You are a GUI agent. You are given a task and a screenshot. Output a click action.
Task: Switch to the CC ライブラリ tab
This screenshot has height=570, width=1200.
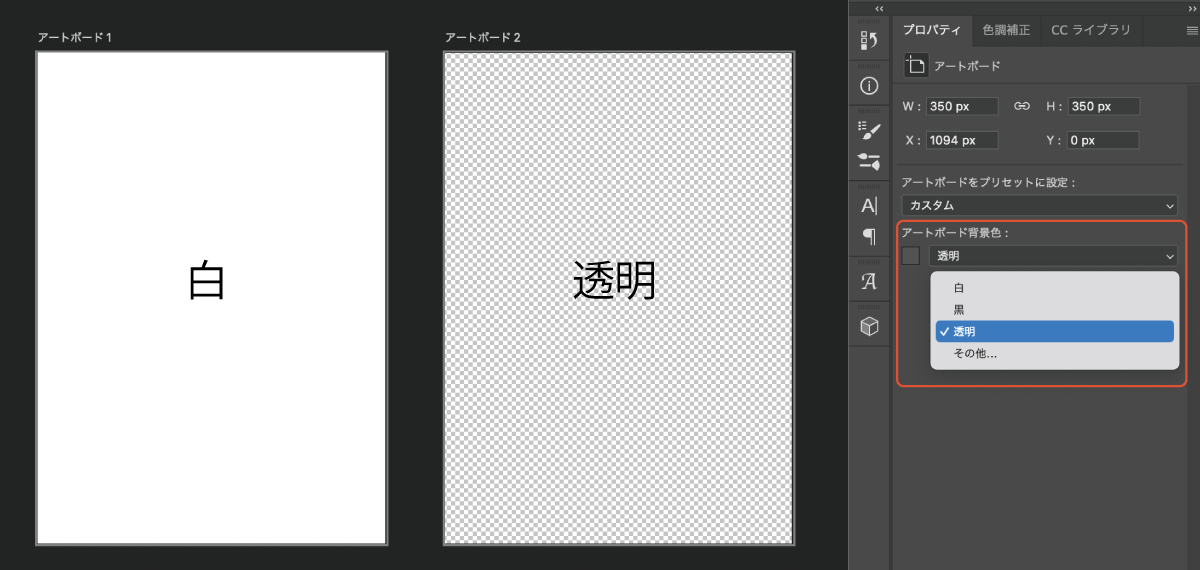point(1091,30)
